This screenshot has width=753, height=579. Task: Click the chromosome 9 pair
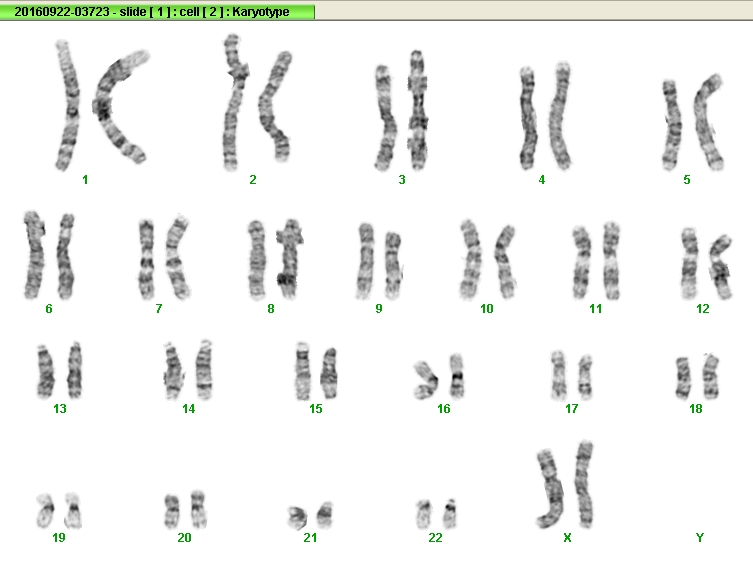tap(379, 262)
